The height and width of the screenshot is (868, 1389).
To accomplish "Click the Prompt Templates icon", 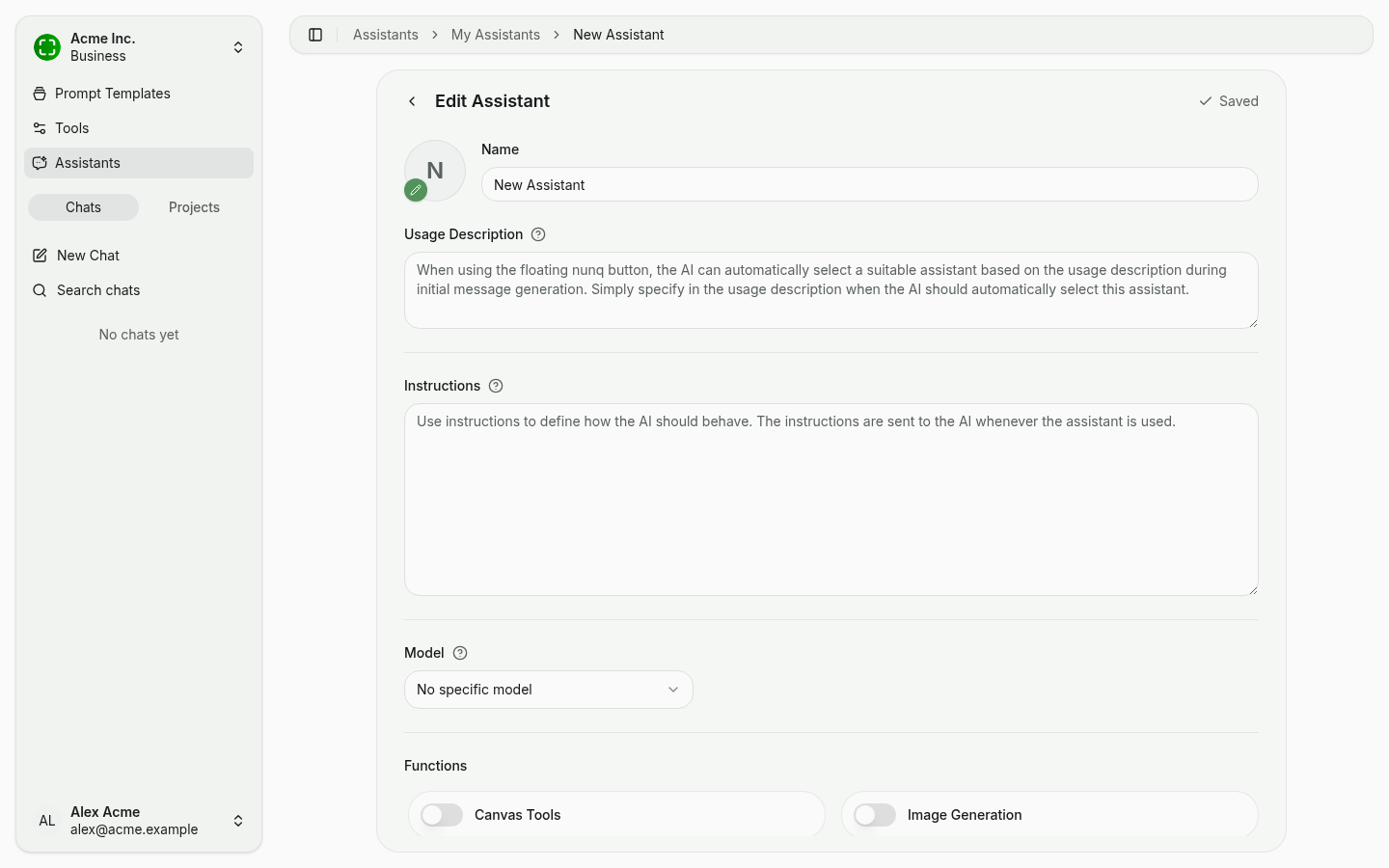I will coord(40,94).
